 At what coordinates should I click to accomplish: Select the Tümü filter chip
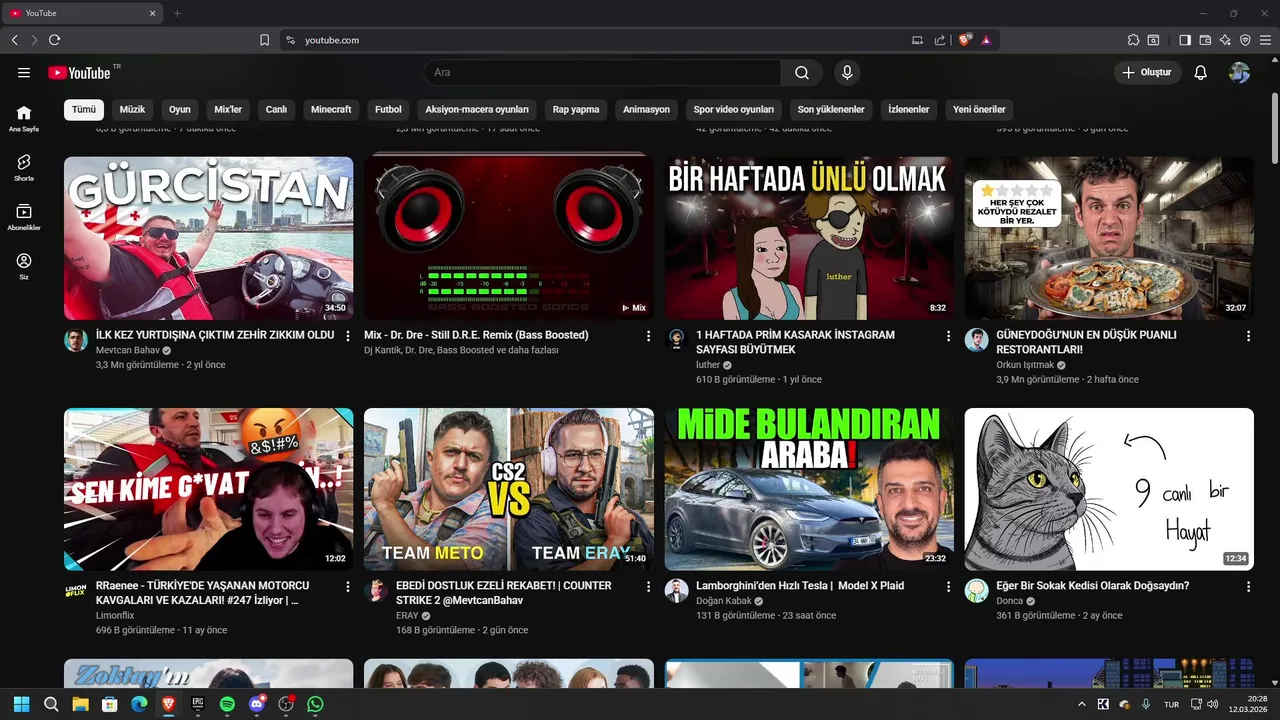point(84,109)
